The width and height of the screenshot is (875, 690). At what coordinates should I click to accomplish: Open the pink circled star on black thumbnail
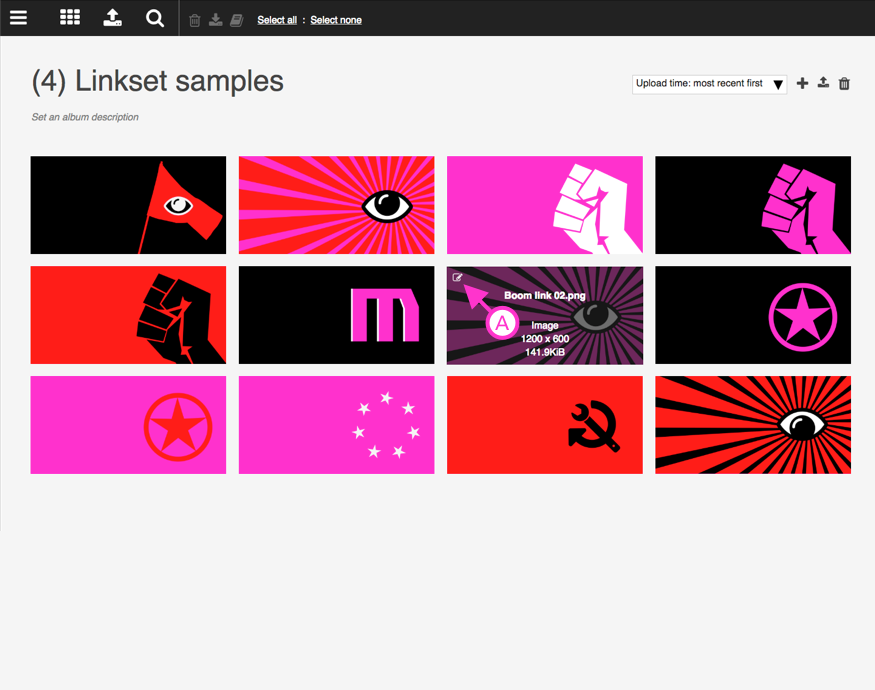[753, 315]
